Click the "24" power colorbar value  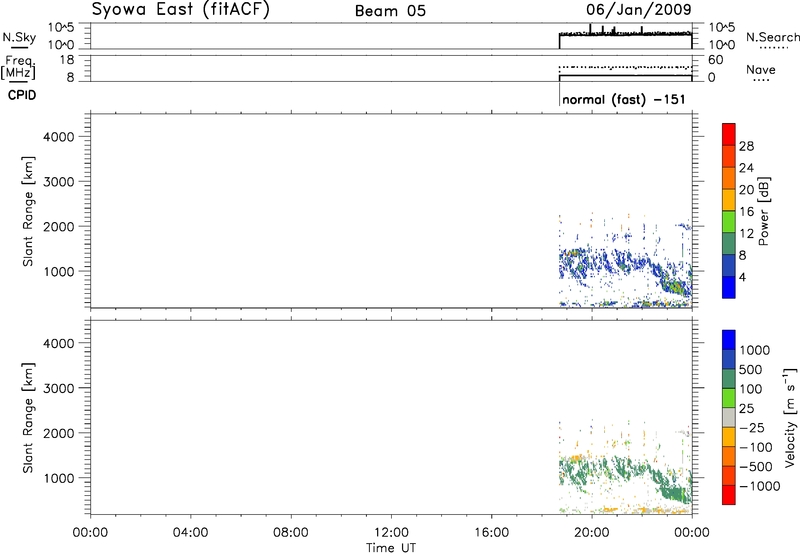[x=746, y=168]
